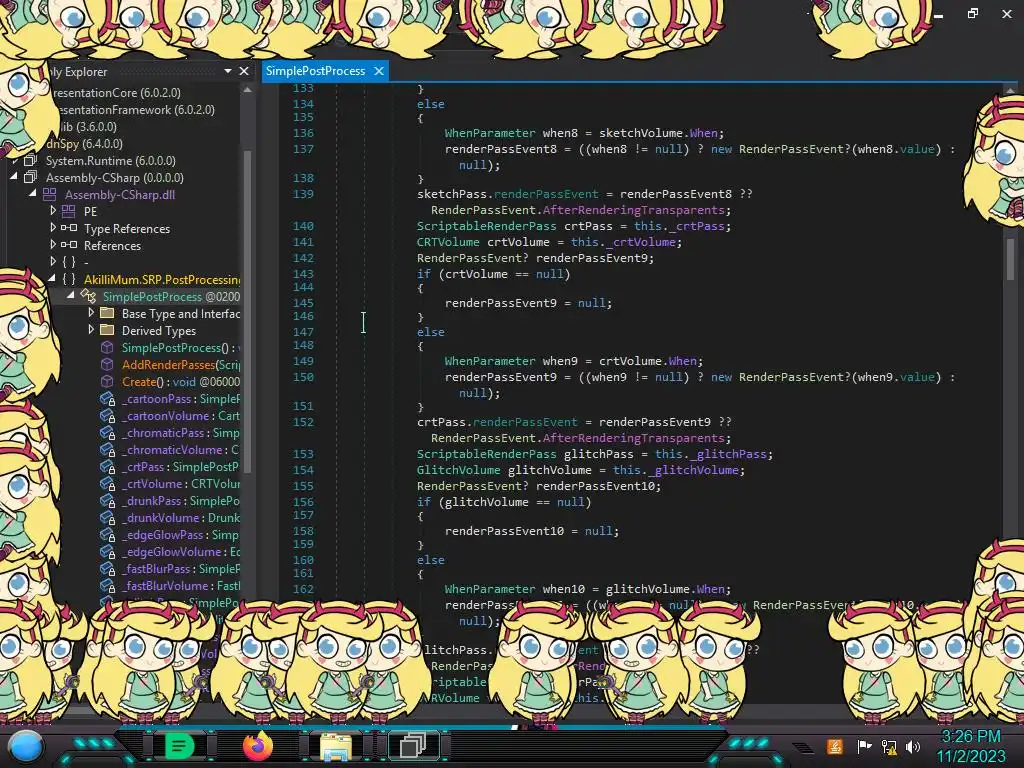Click the stacked windows taskbar icon
The image size is (1024, 768).
413,746
